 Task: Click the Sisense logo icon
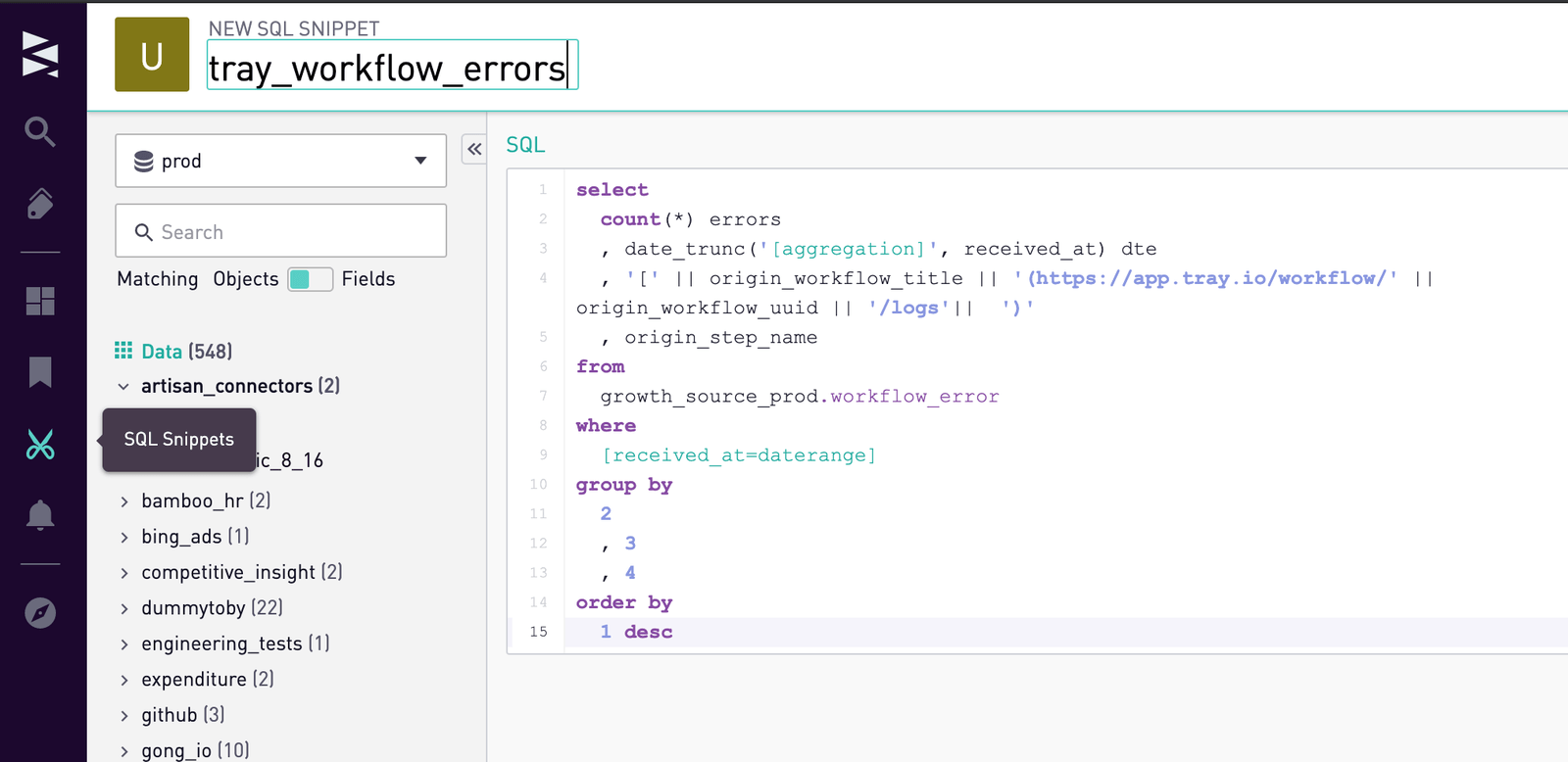coord(40,54)
